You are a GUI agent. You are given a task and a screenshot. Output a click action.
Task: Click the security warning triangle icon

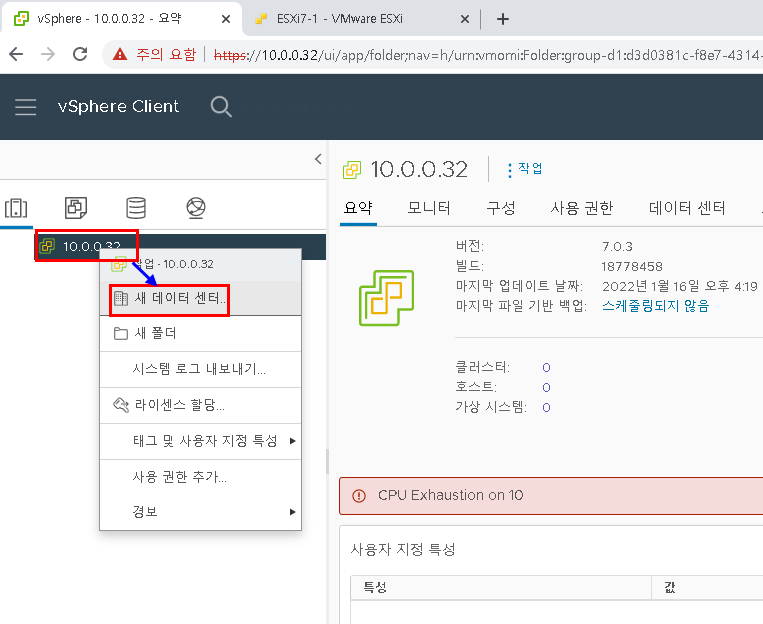click(120, 55)
